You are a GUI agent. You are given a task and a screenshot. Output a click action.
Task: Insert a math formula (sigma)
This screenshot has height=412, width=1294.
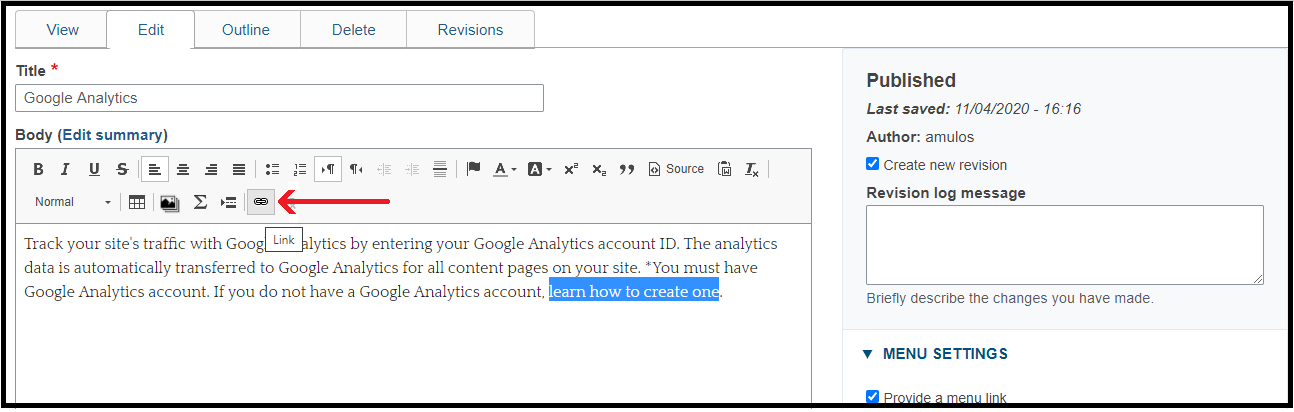pos(200,202)
